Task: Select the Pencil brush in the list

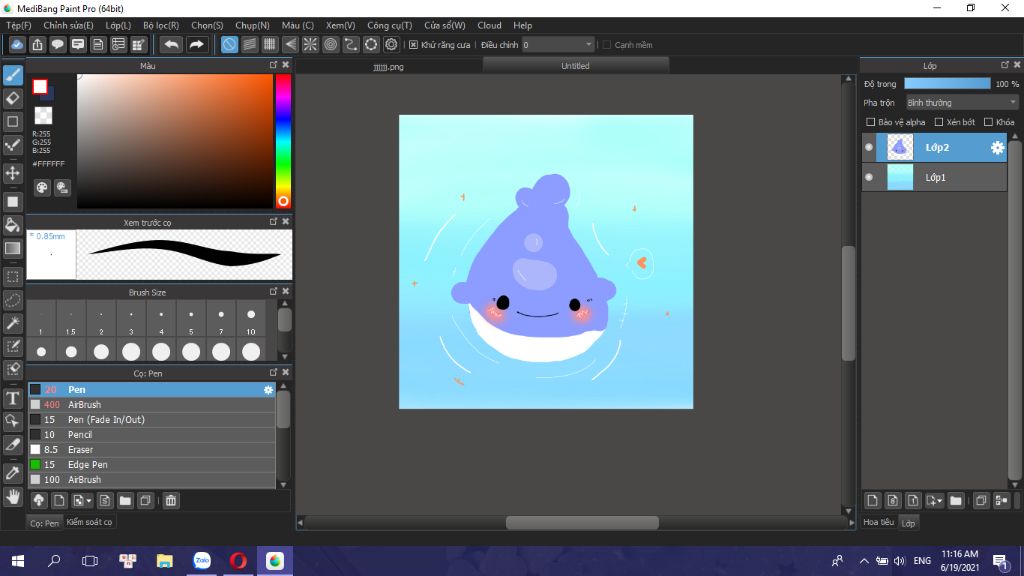Action: pos(152,435)
